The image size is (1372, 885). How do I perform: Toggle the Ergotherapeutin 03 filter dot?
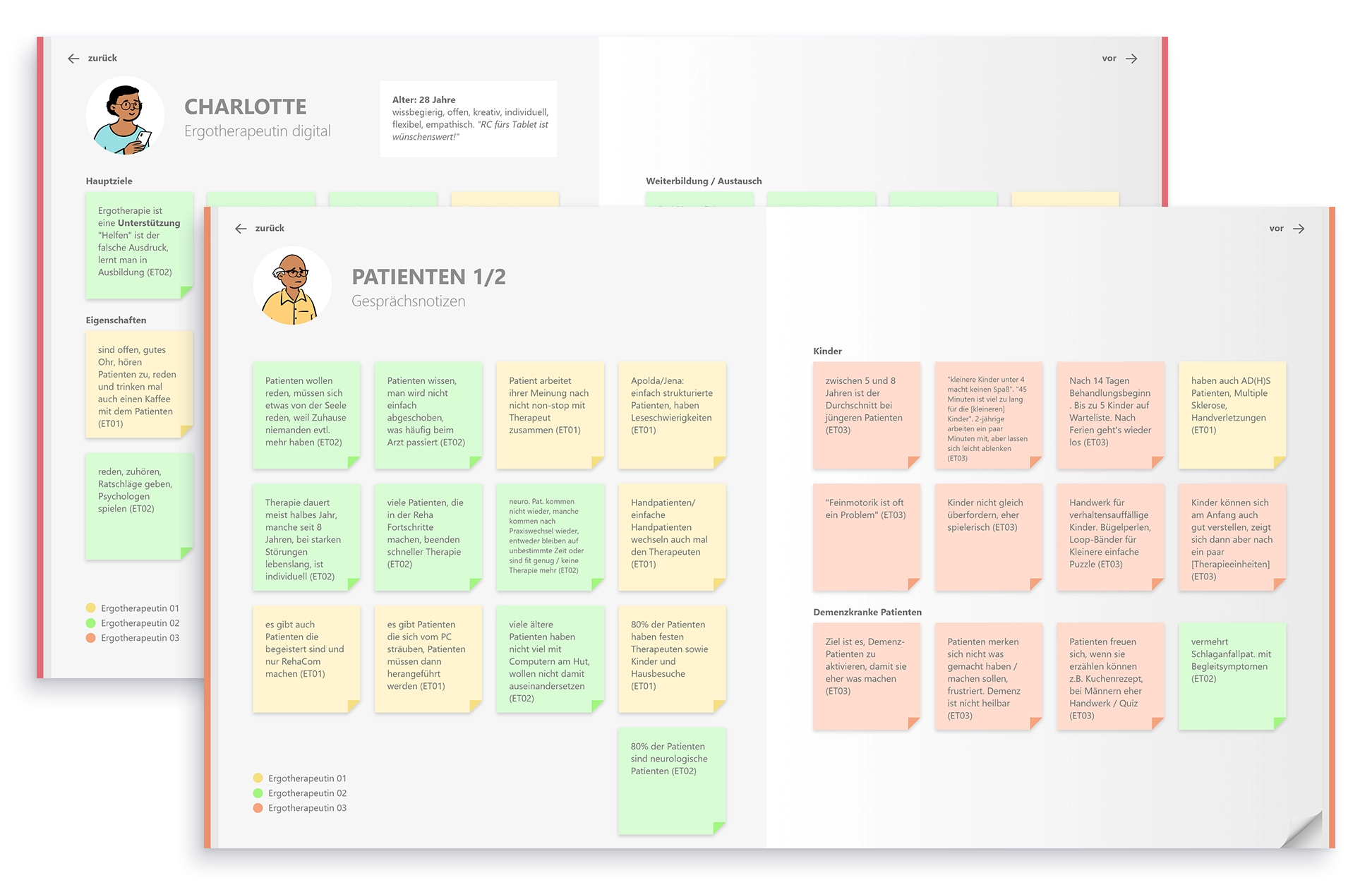tap(257, 807)
